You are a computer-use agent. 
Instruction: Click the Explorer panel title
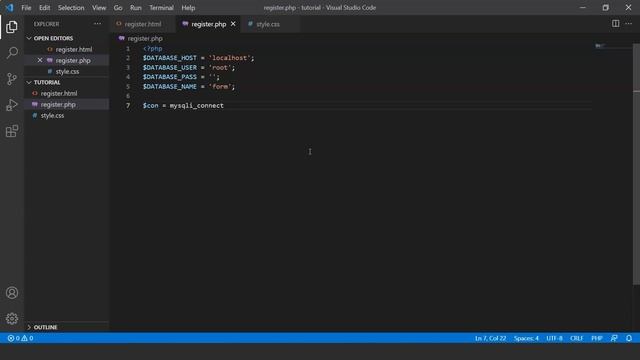pos(47,24)
